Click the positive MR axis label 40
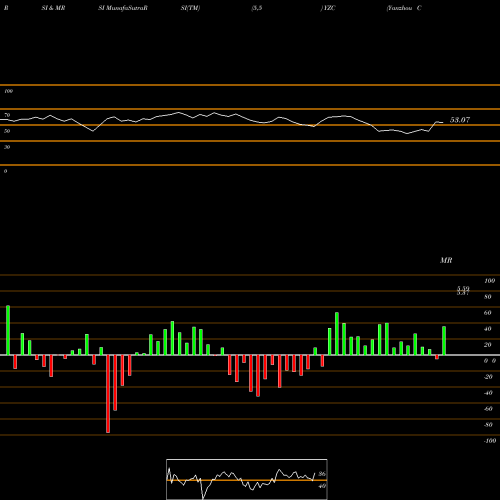 coord(488,329)
